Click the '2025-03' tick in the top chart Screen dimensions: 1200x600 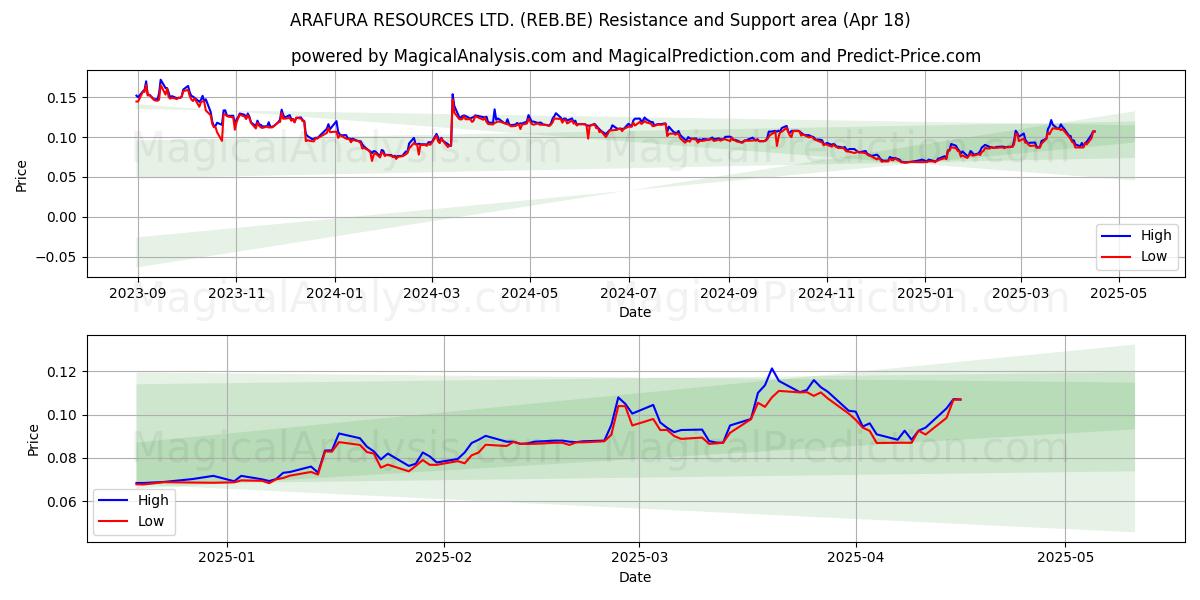1020,293
